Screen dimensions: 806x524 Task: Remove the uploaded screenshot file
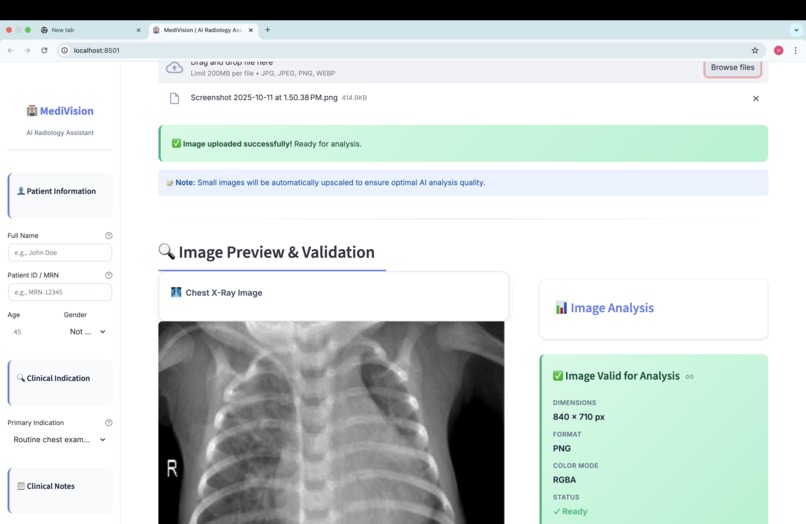point(756,98)
